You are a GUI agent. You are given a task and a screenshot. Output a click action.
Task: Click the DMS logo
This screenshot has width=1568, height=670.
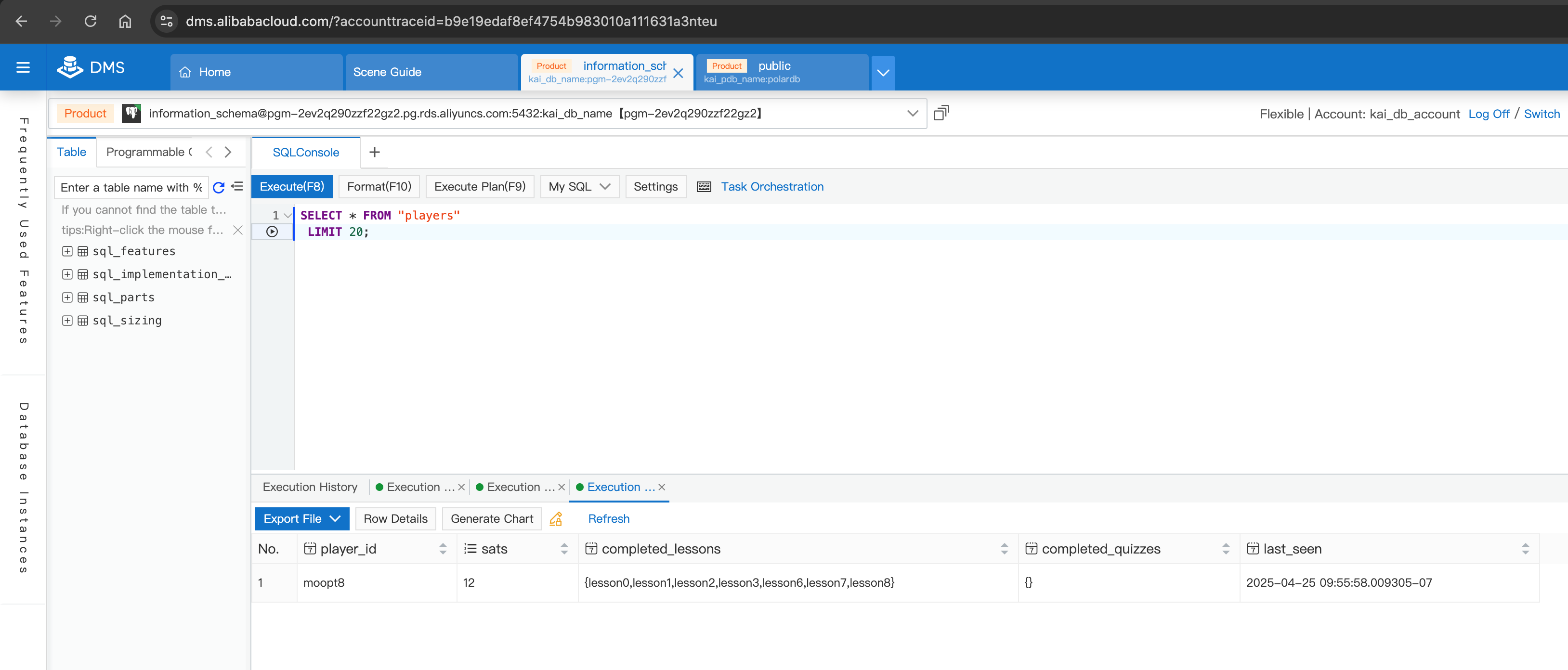[x=91, y=67]
